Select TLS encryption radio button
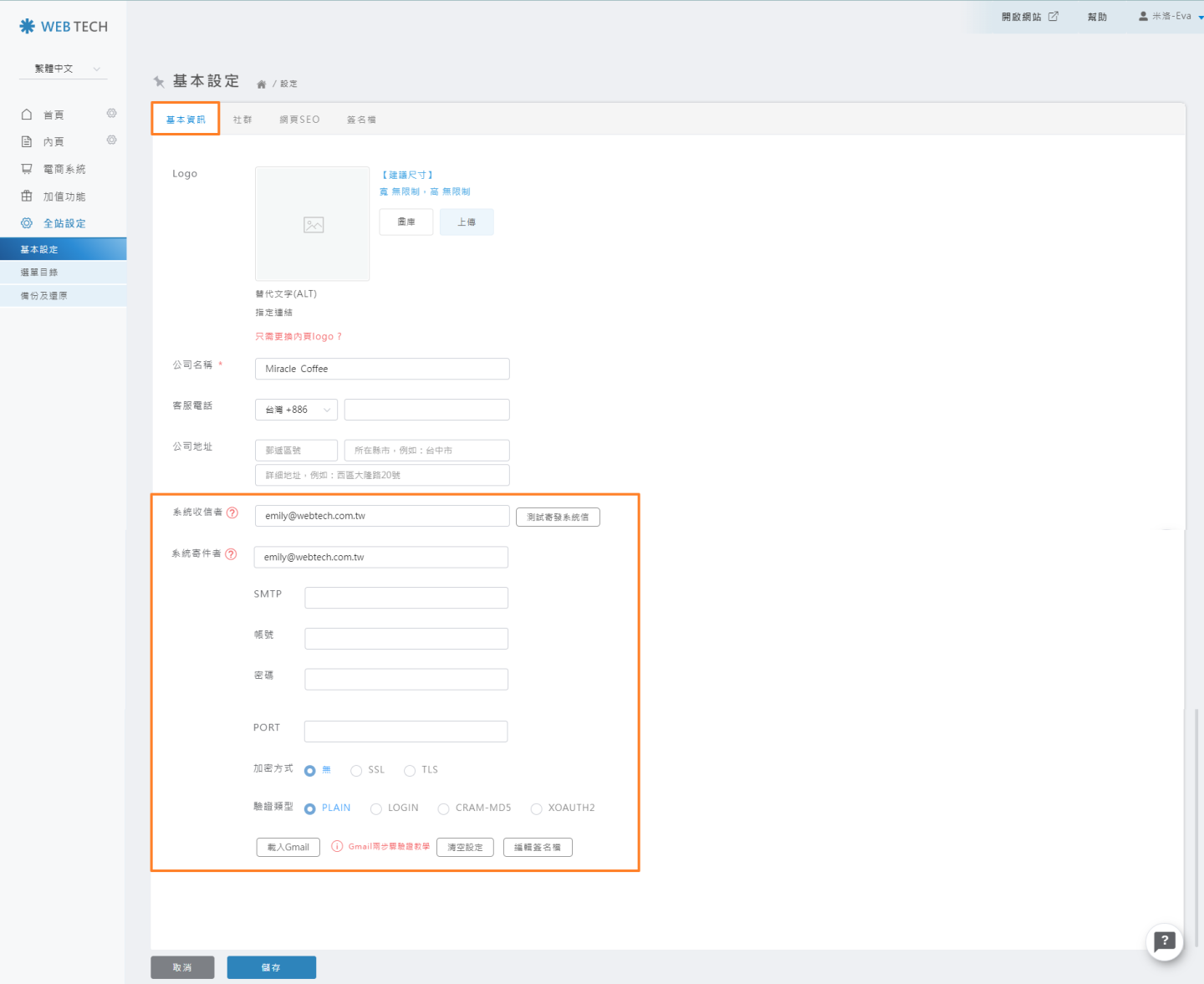This screenshot has width=1204, height=984. pos(410,771)
